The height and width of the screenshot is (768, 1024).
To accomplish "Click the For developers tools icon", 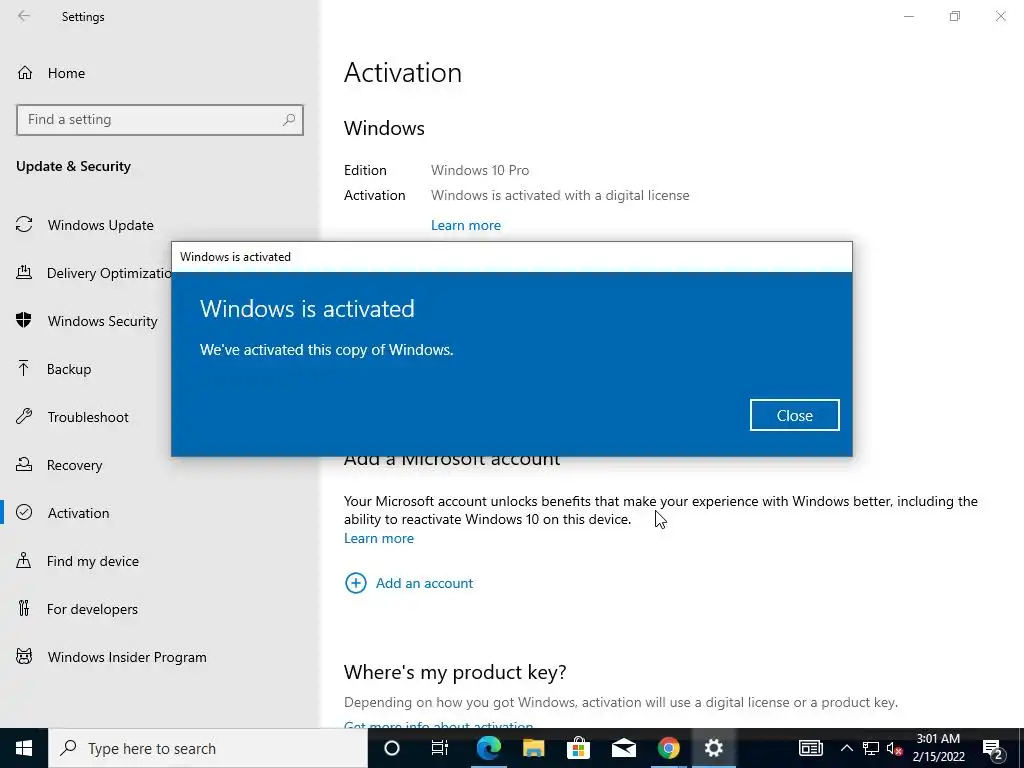I will click(24, 609).
